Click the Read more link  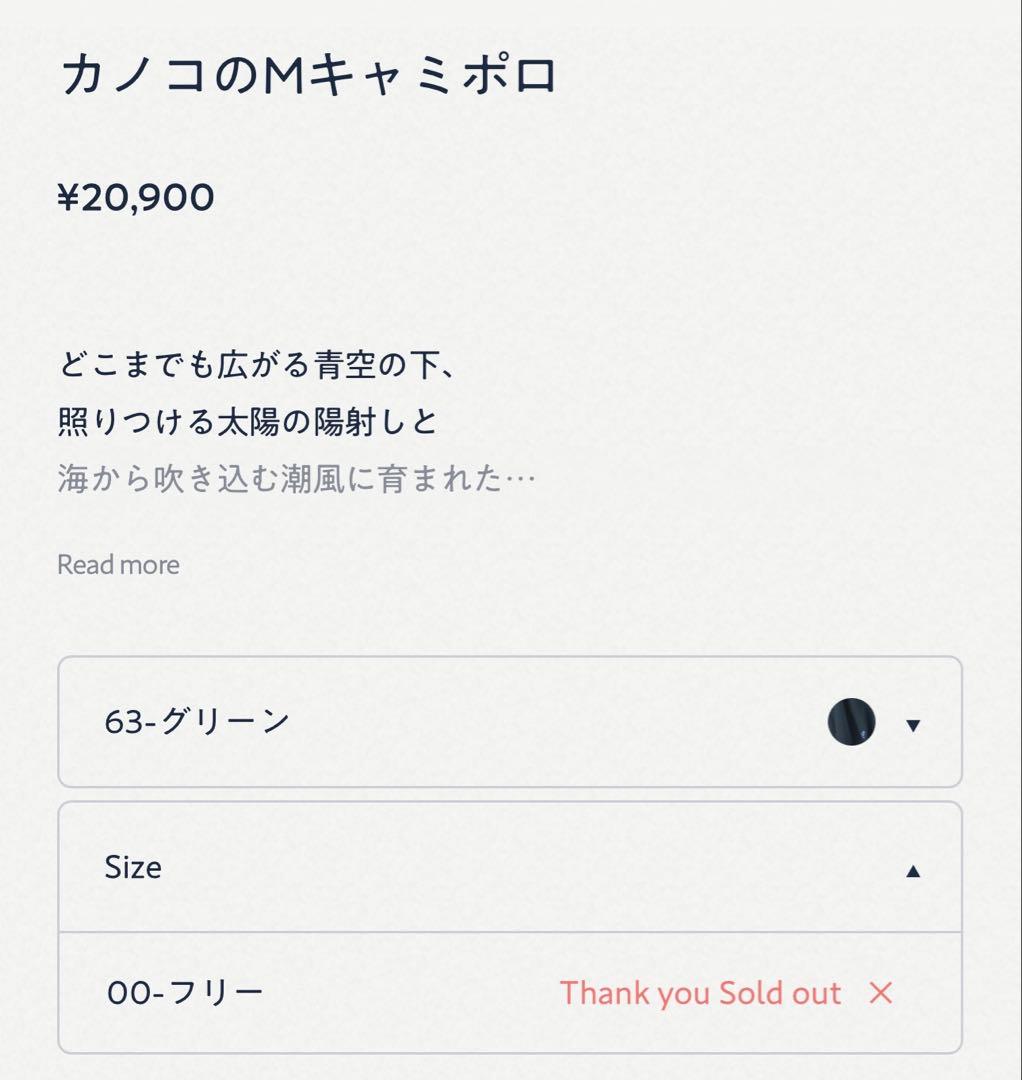tap(118, 565)
